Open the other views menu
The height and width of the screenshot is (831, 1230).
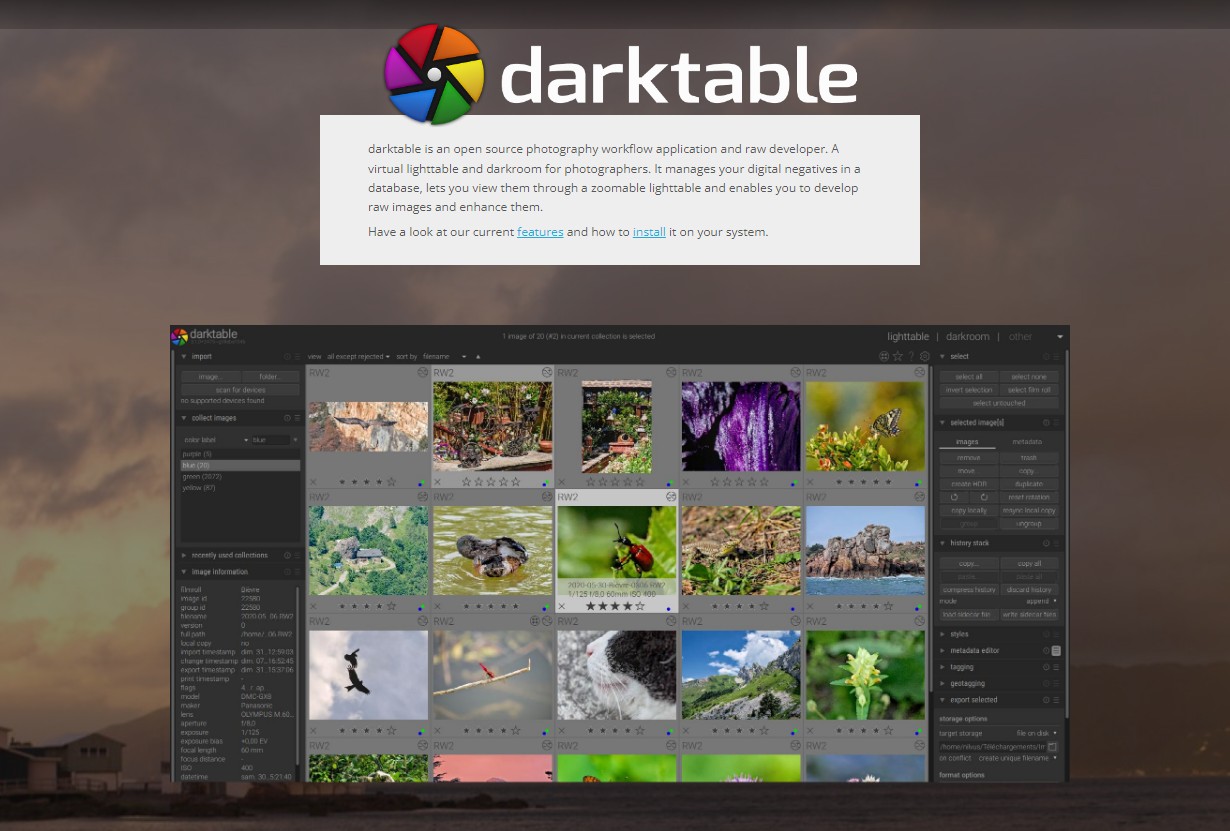(x=1020, y=337)
